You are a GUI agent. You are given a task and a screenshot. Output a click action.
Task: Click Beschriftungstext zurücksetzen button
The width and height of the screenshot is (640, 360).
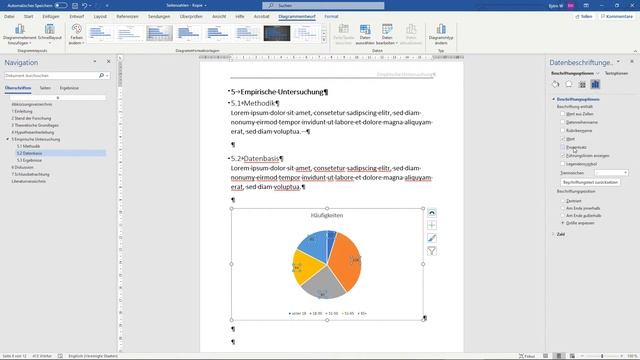tap(590, 182)
